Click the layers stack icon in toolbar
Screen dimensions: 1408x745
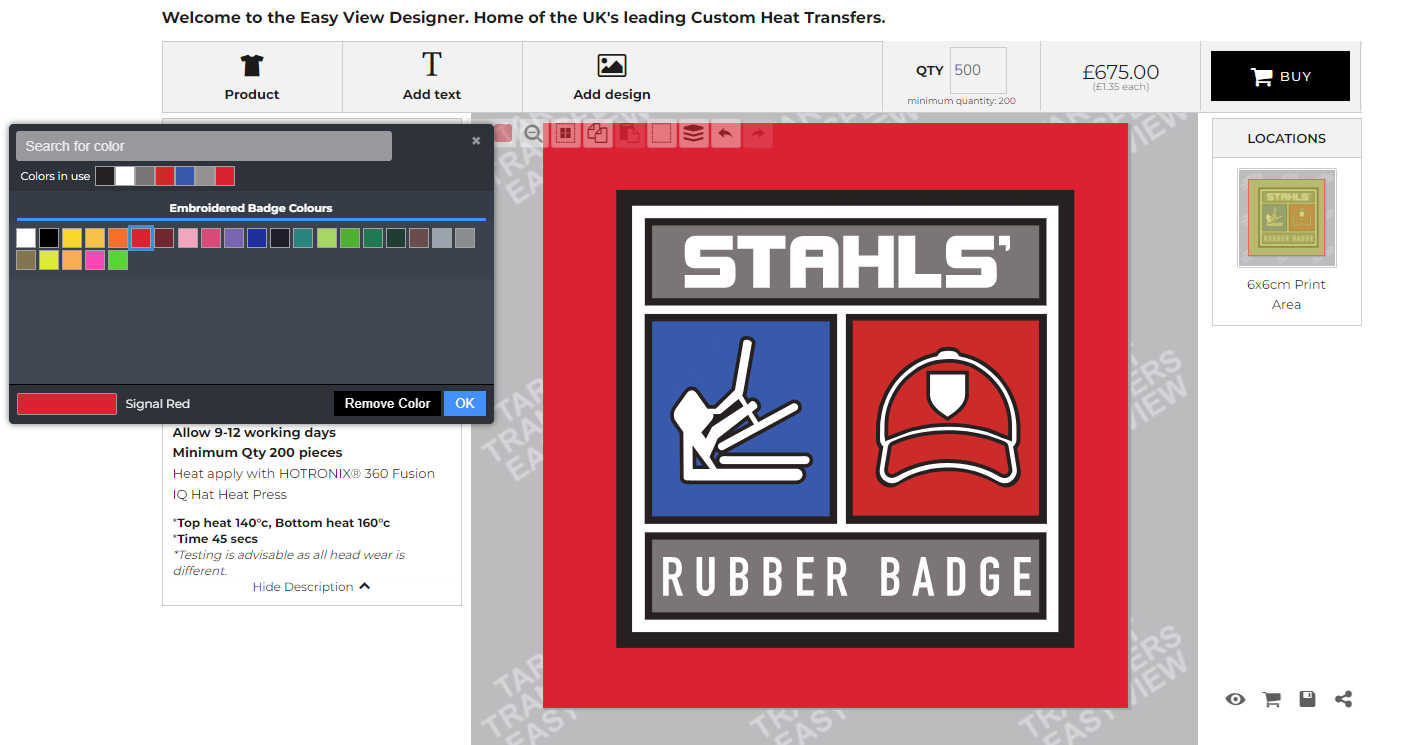(694, 133)
